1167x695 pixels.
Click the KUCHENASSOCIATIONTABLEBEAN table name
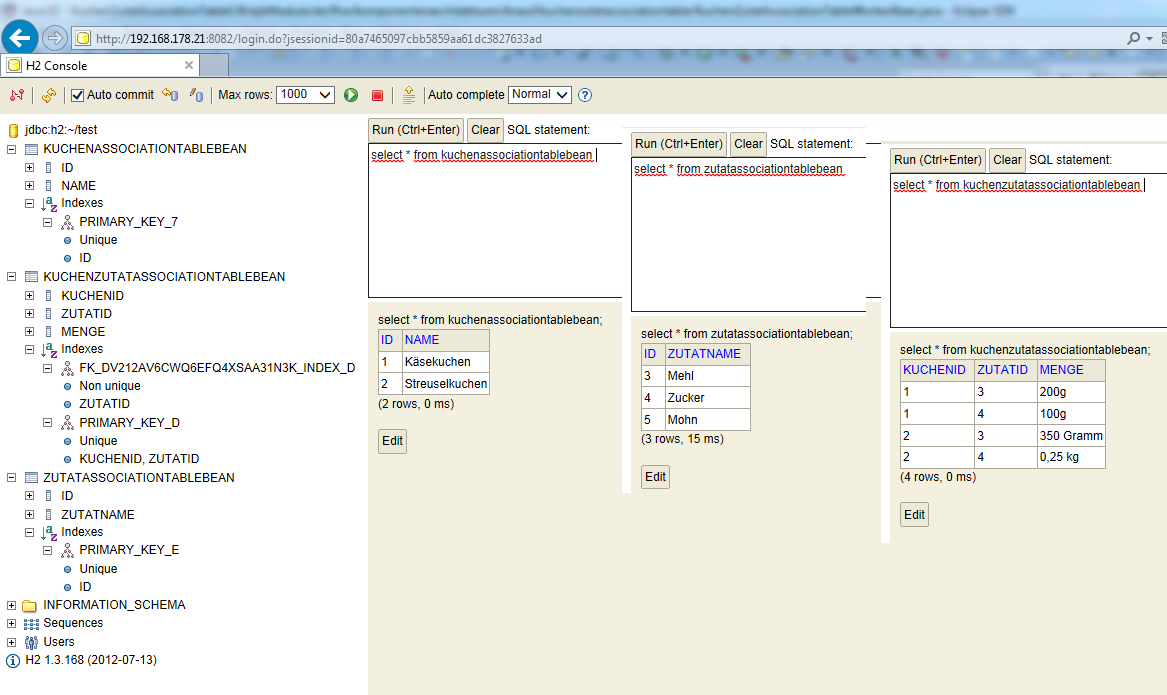click(145, 149)
